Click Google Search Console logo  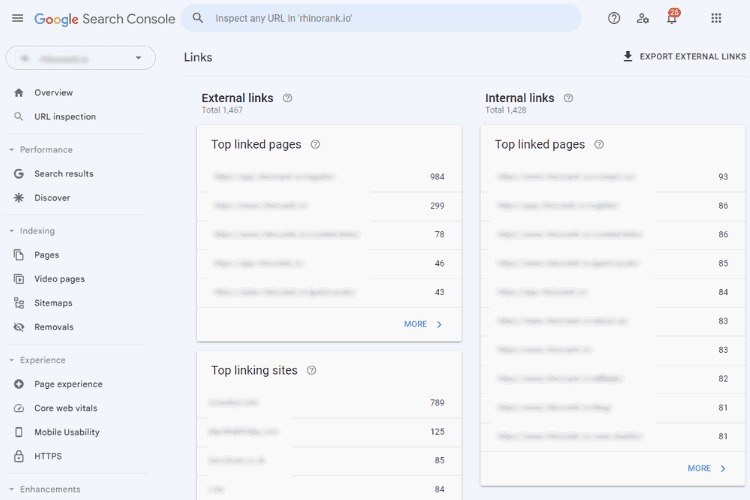tap(104, 19)
